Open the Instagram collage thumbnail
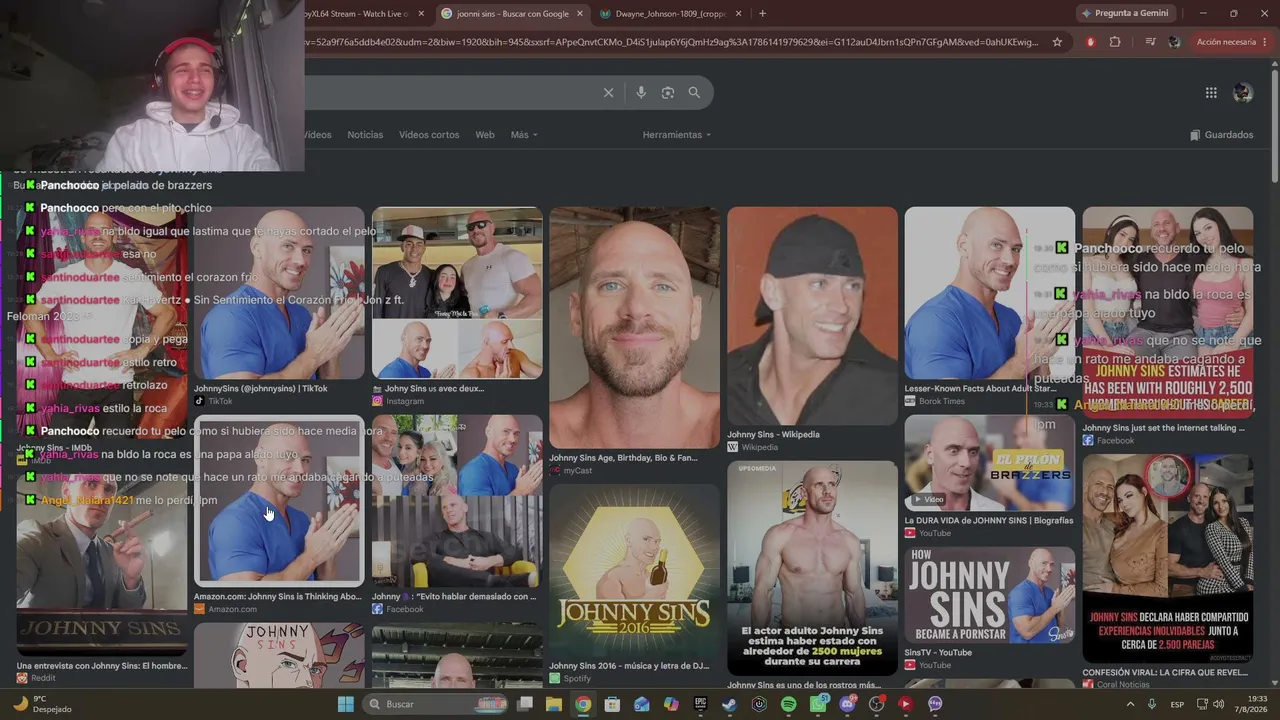 coord(457,293)
